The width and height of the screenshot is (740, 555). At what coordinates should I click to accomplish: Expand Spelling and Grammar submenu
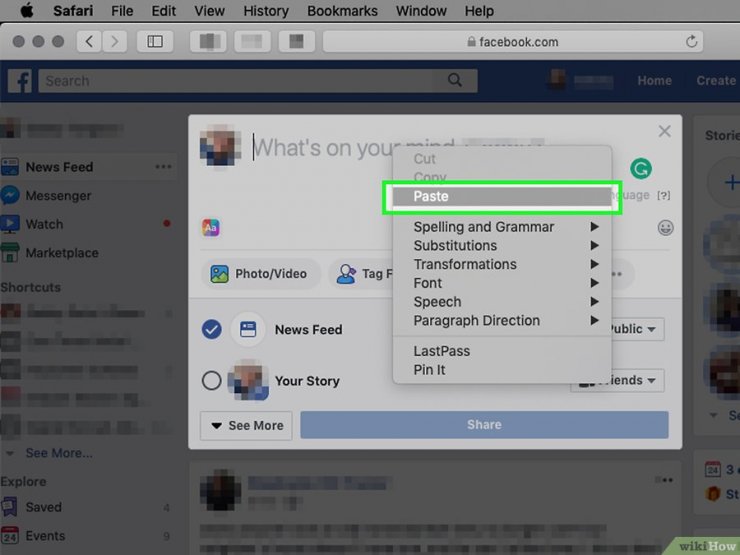502,227
